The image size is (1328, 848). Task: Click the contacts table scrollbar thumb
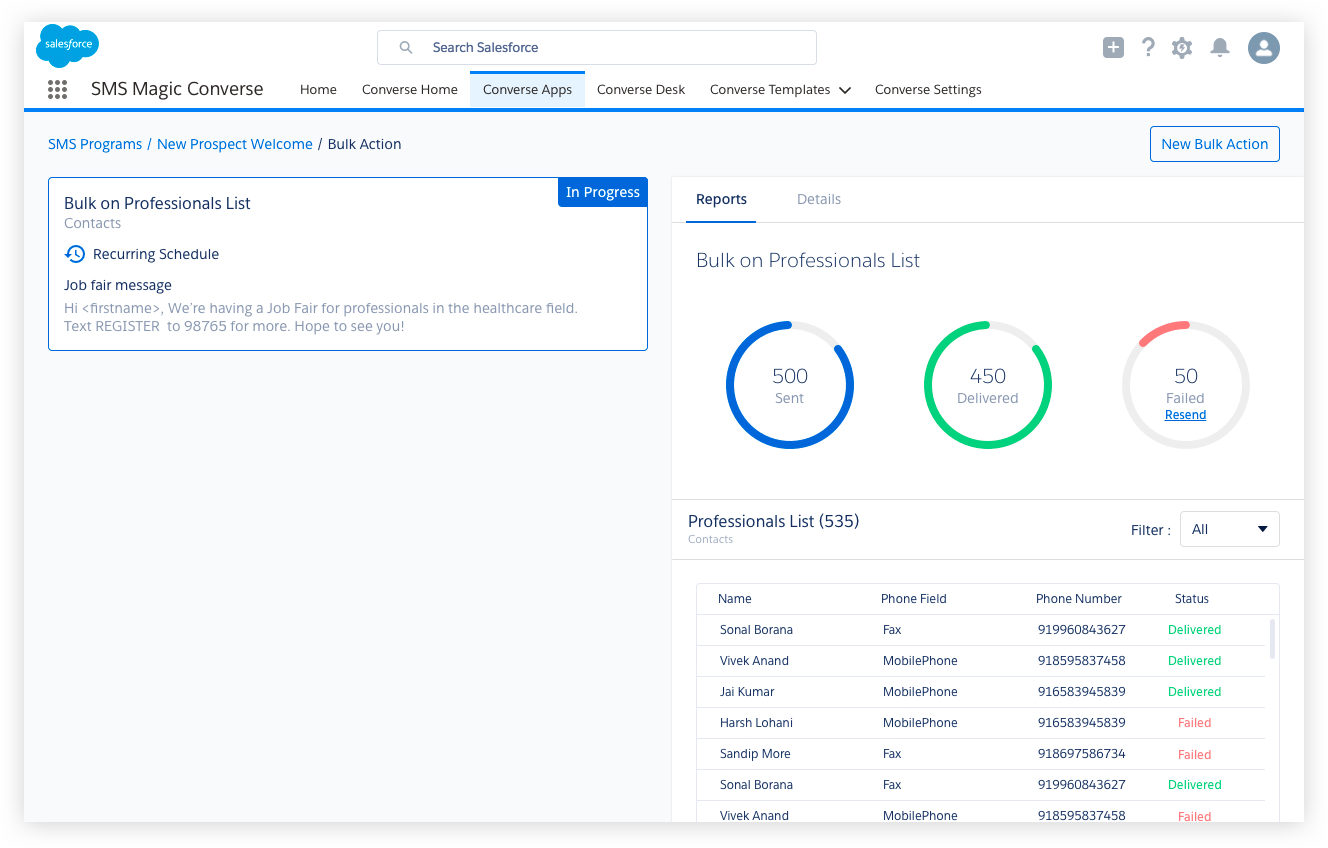click(x=1272, y=639)
